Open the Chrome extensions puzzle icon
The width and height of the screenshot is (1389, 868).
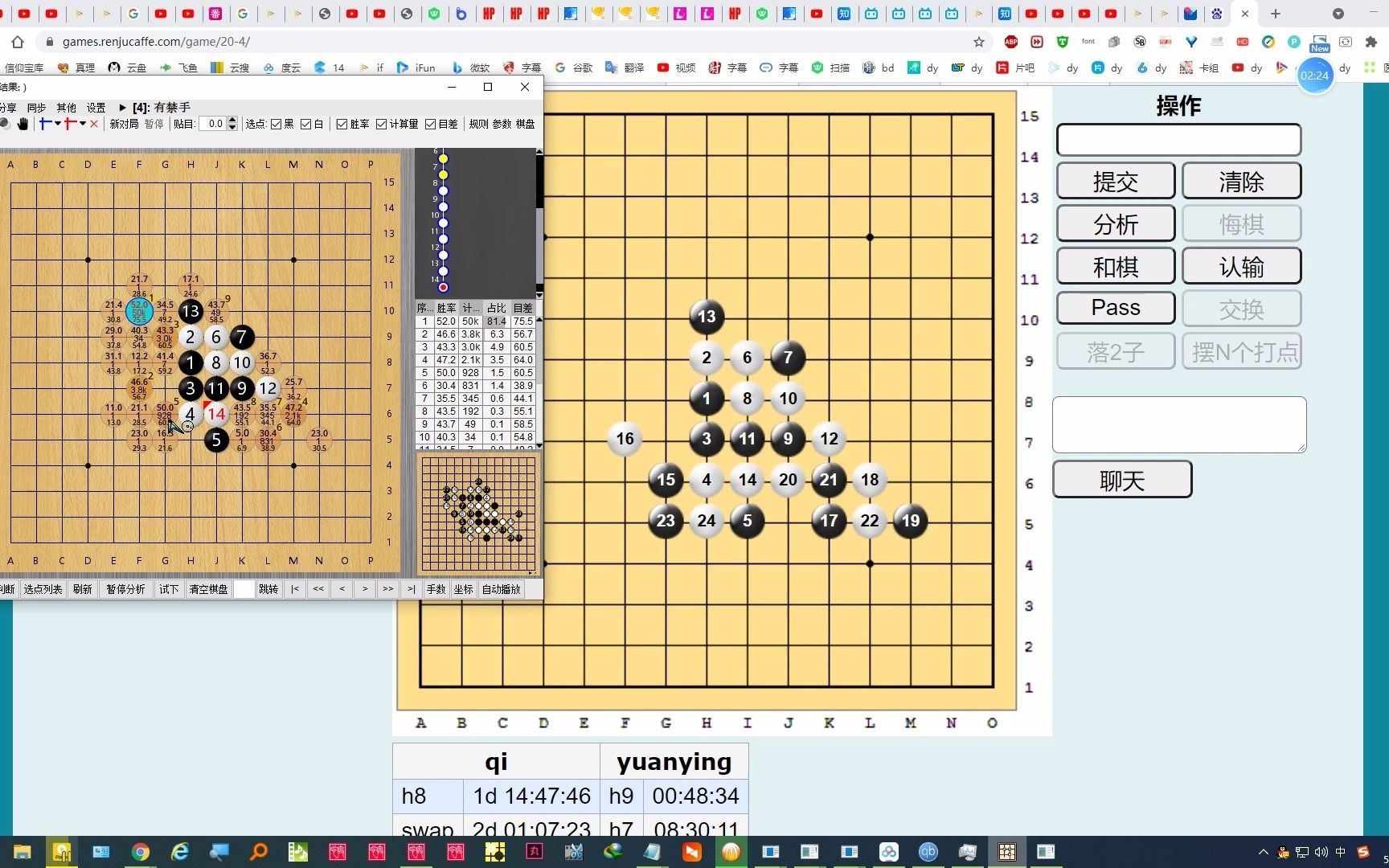[1371, 42]
